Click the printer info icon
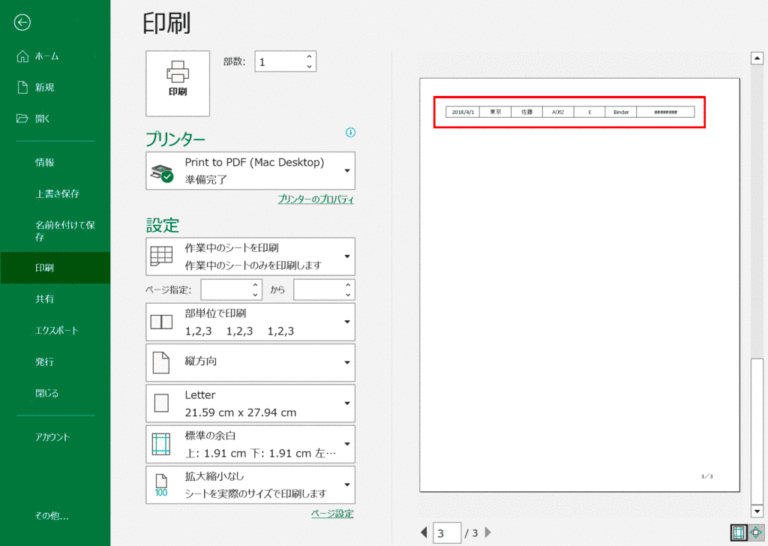 (x=350, y=133)
